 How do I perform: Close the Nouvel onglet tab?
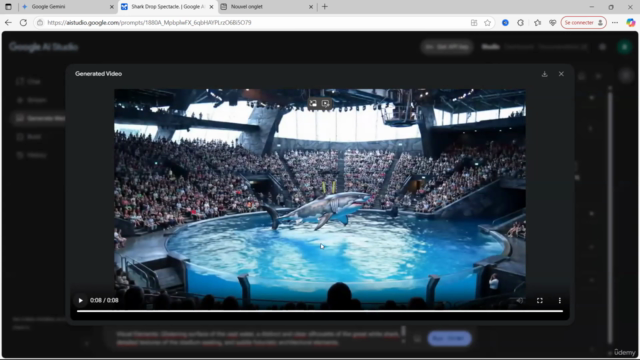[x=311, y=7]
